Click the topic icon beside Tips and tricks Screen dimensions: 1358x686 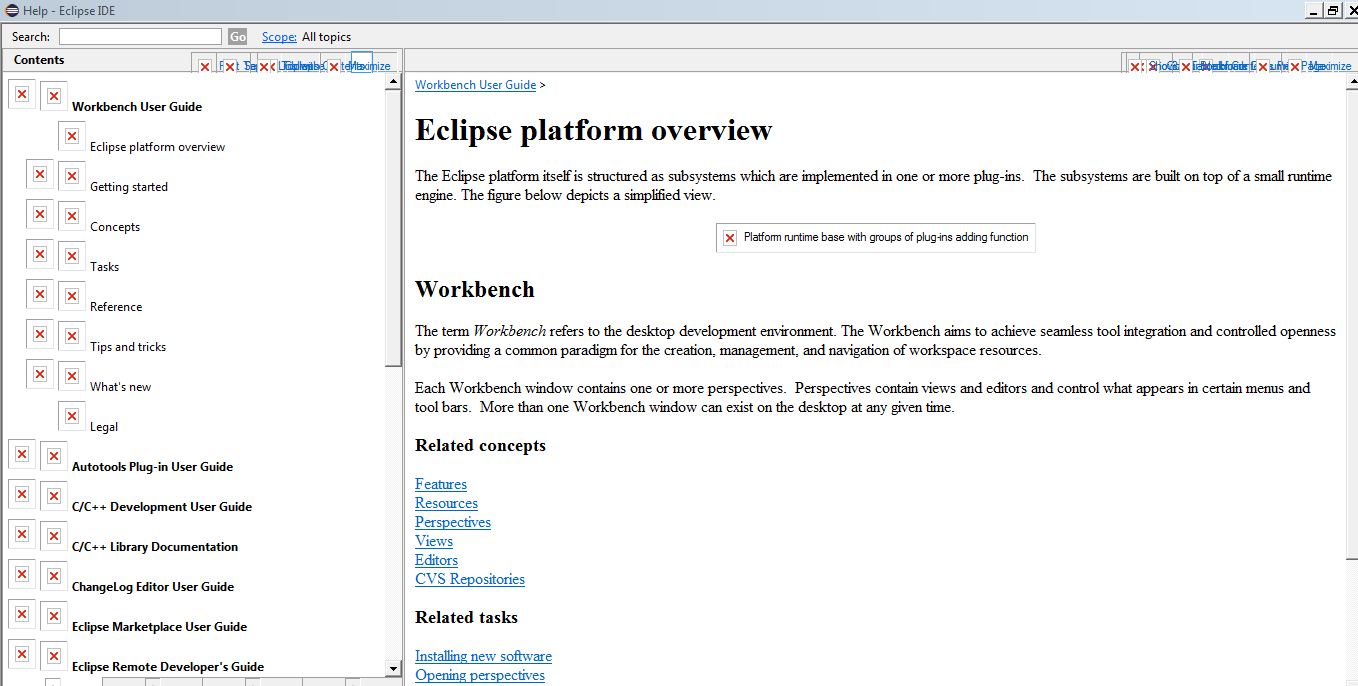(x=72, y=336)
